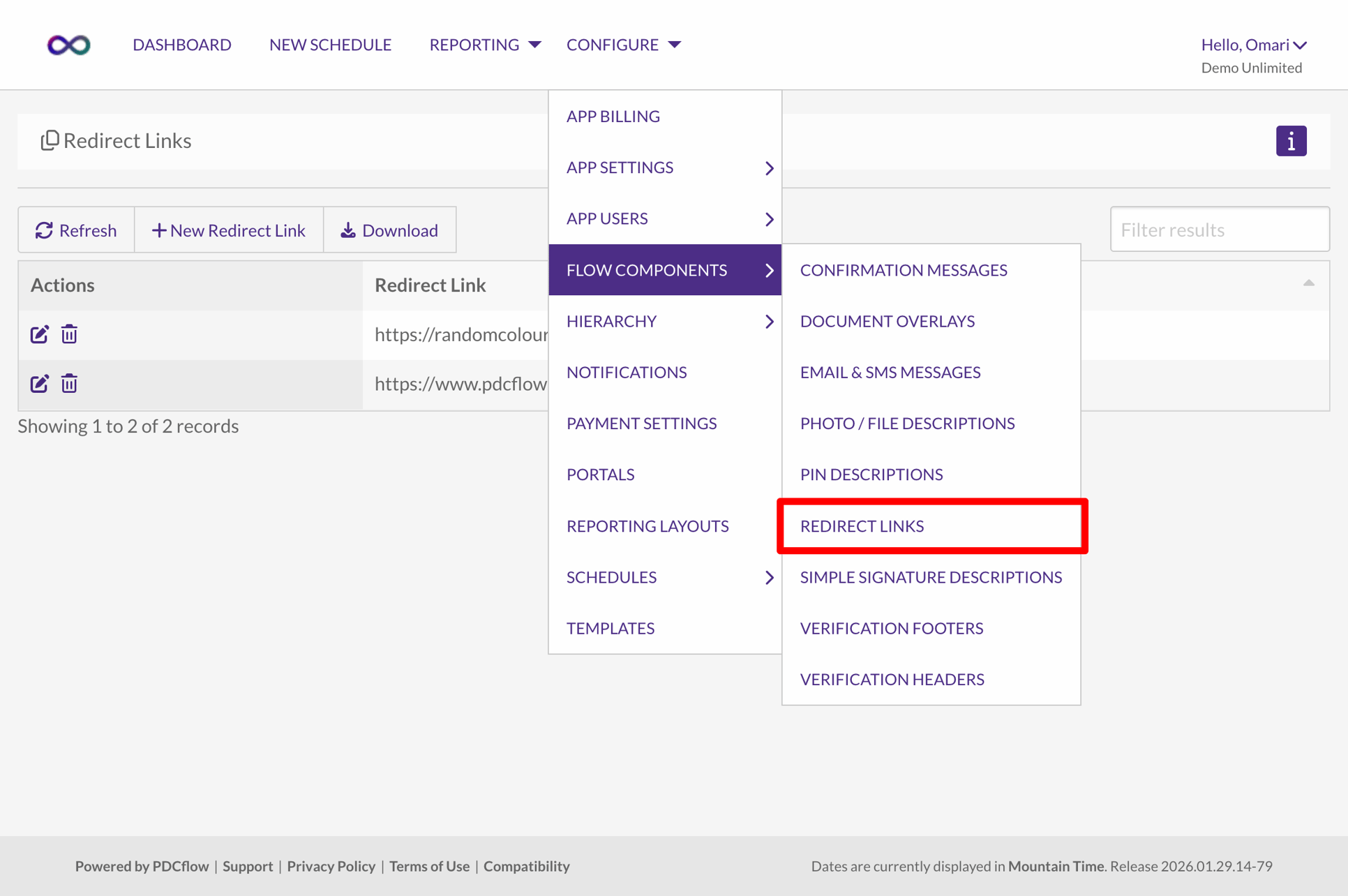Open the Support footer link
This screenshot has height=896, width=1348.
click(x=248, y=866)
